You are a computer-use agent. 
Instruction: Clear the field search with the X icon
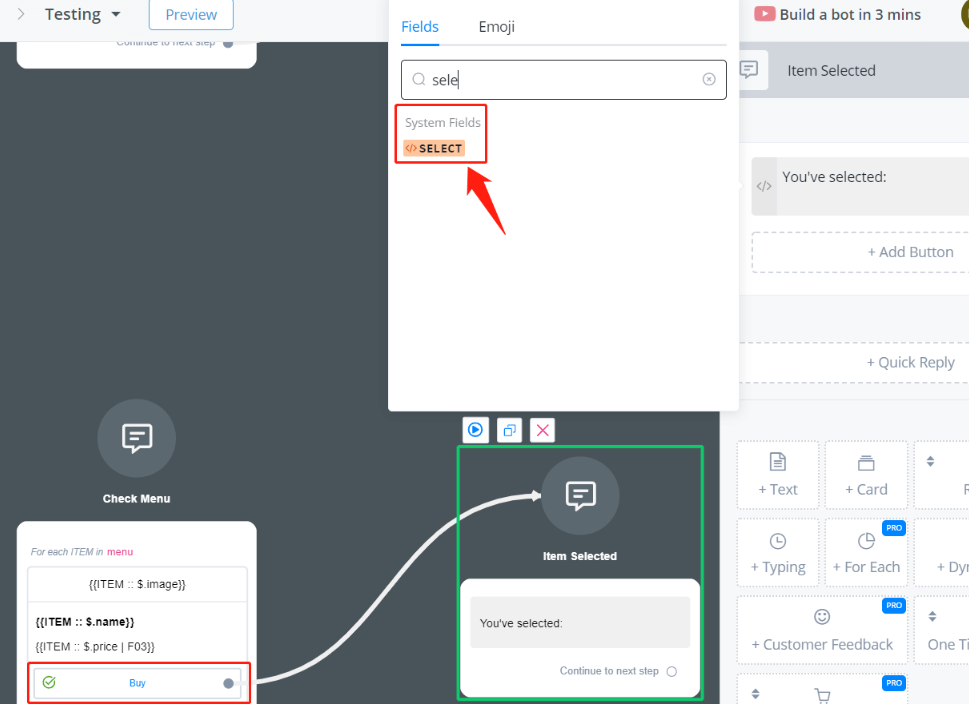pyautogui.click(x=709, y=80)
